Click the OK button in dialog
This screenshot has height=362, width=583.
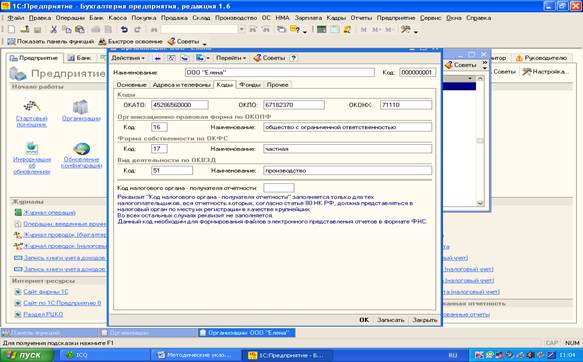pos(364,320)
